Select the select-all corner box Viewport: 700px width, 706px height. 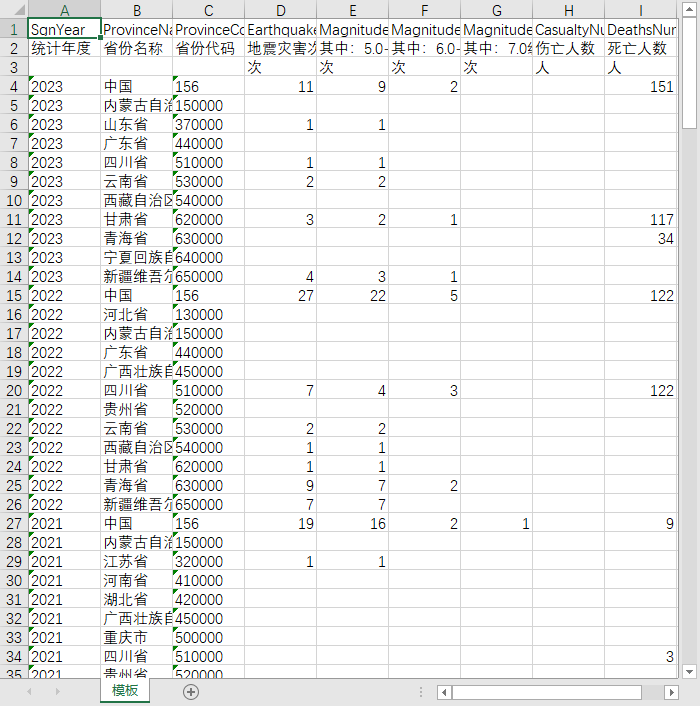pos(14,10)
